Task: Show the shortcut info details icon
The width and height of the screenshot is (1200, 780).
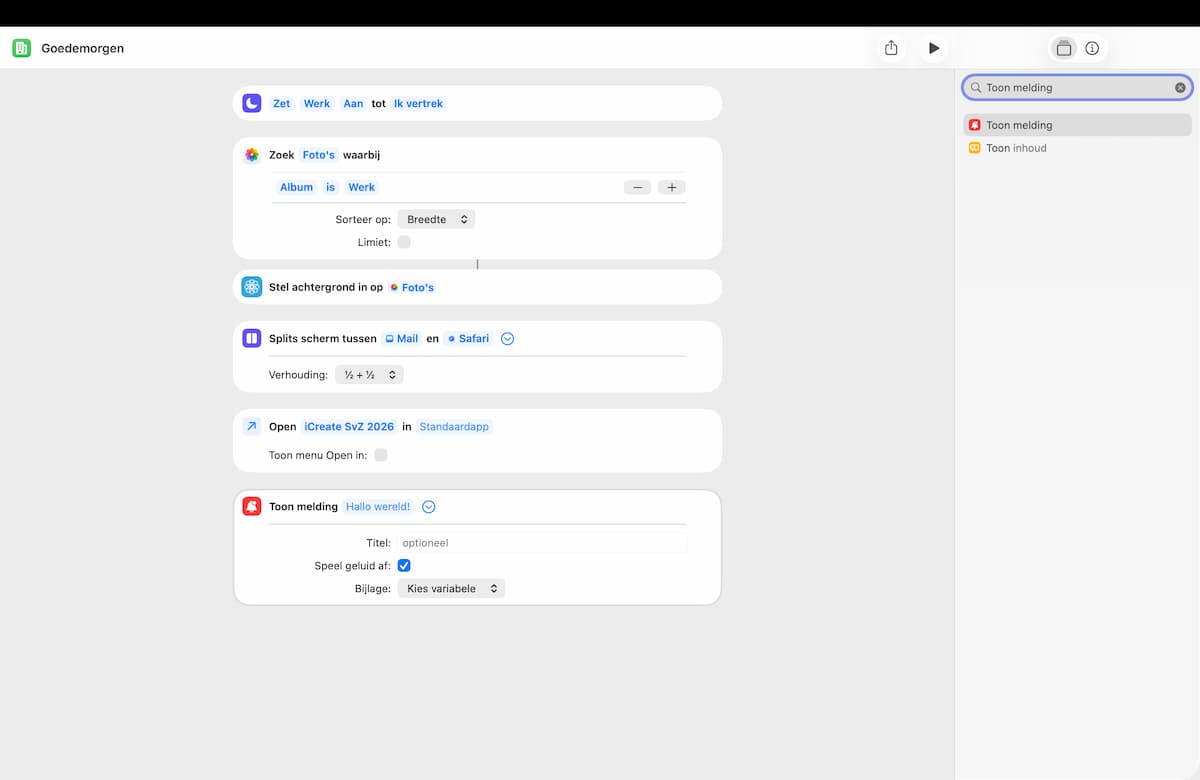Action: click(x=1092, y=48)
